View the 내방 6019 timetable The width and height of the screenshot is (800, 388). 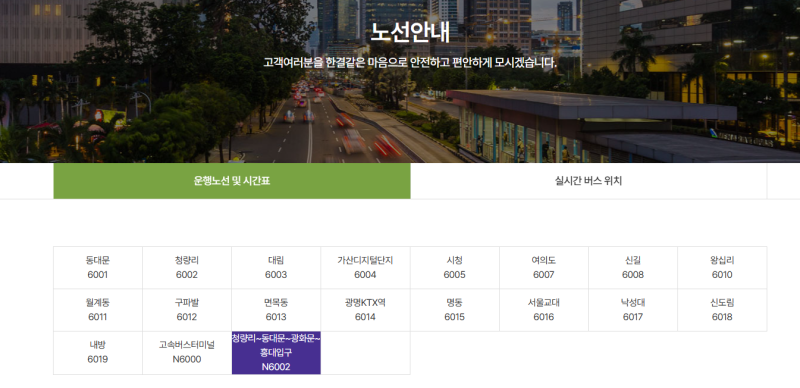[x=98, y=353]
